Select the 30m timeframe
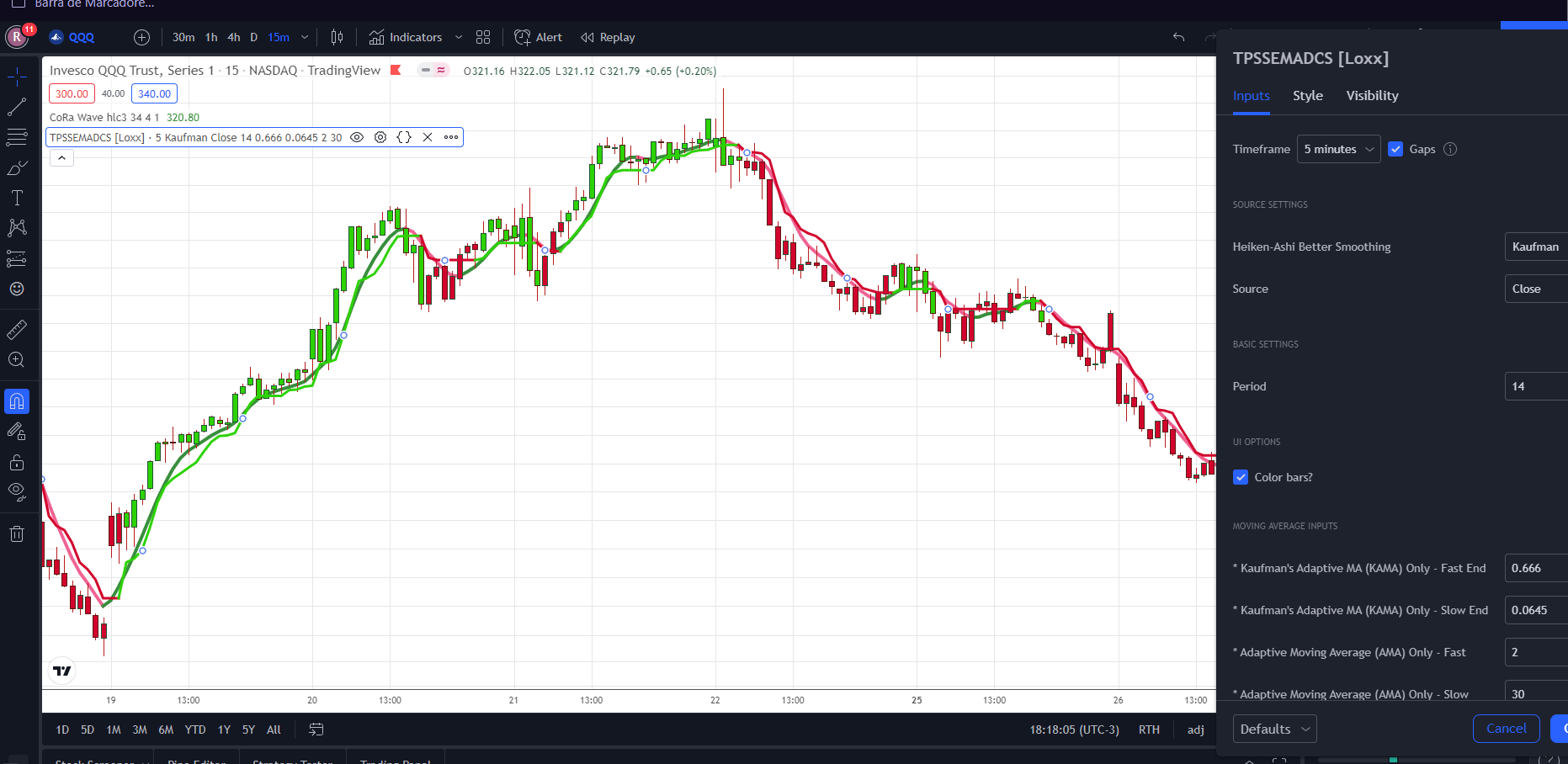This screenshot has width=1568, height=764. click(183, 37)
